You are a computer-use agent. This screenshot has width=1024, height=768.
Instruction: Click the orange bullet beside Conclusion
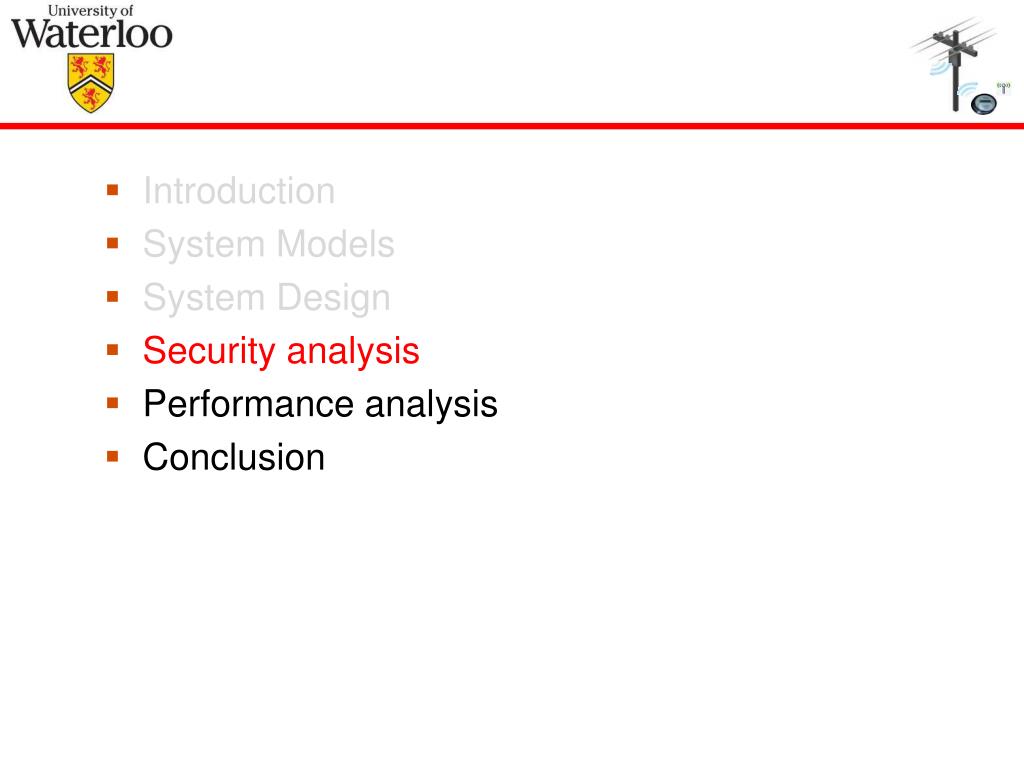[112, 456]
